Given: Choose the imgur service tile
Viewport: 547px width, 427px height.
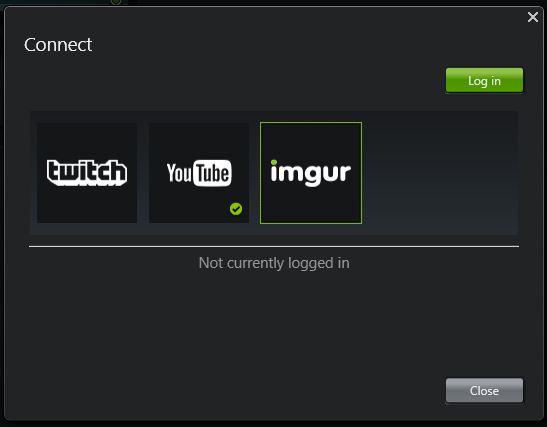Looking at the screenshot, I should 311,173.
